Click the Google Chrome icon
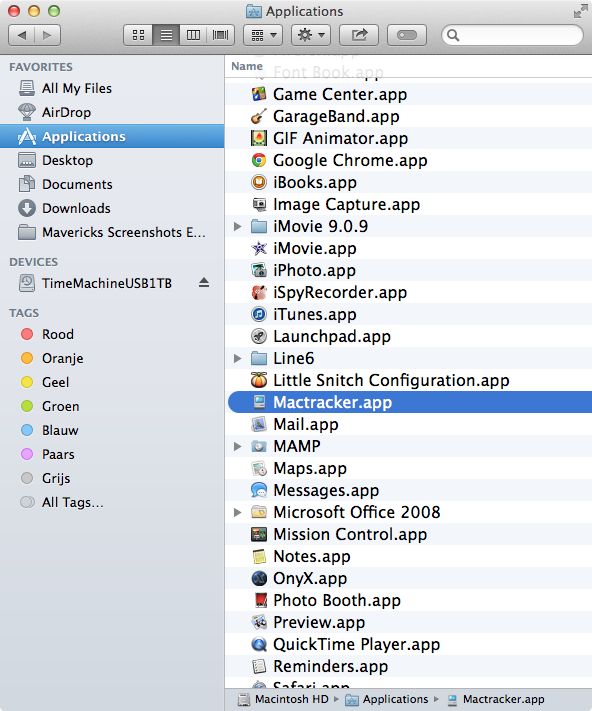Image resolution: width=592 pixels, height=711 pixels. [x=259, y=160]
